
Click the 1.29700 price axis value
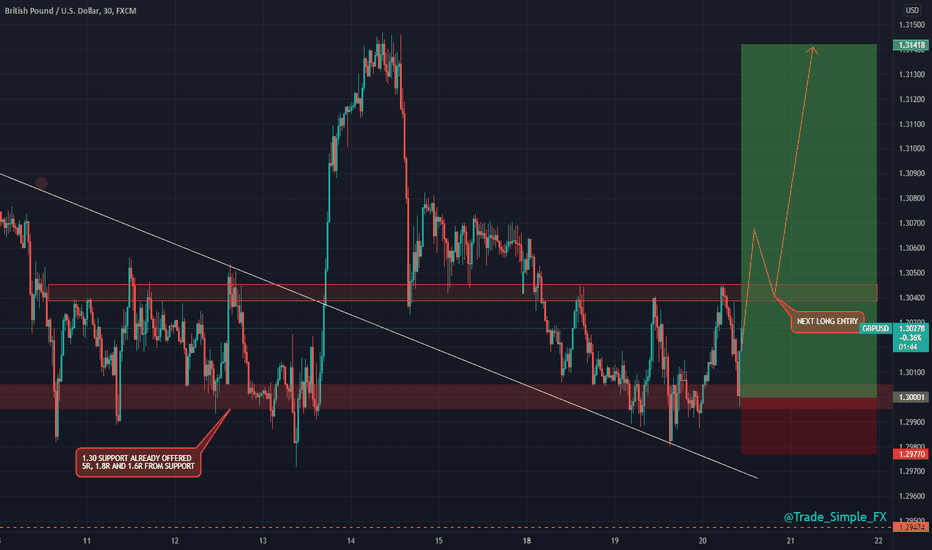point(912,472)
